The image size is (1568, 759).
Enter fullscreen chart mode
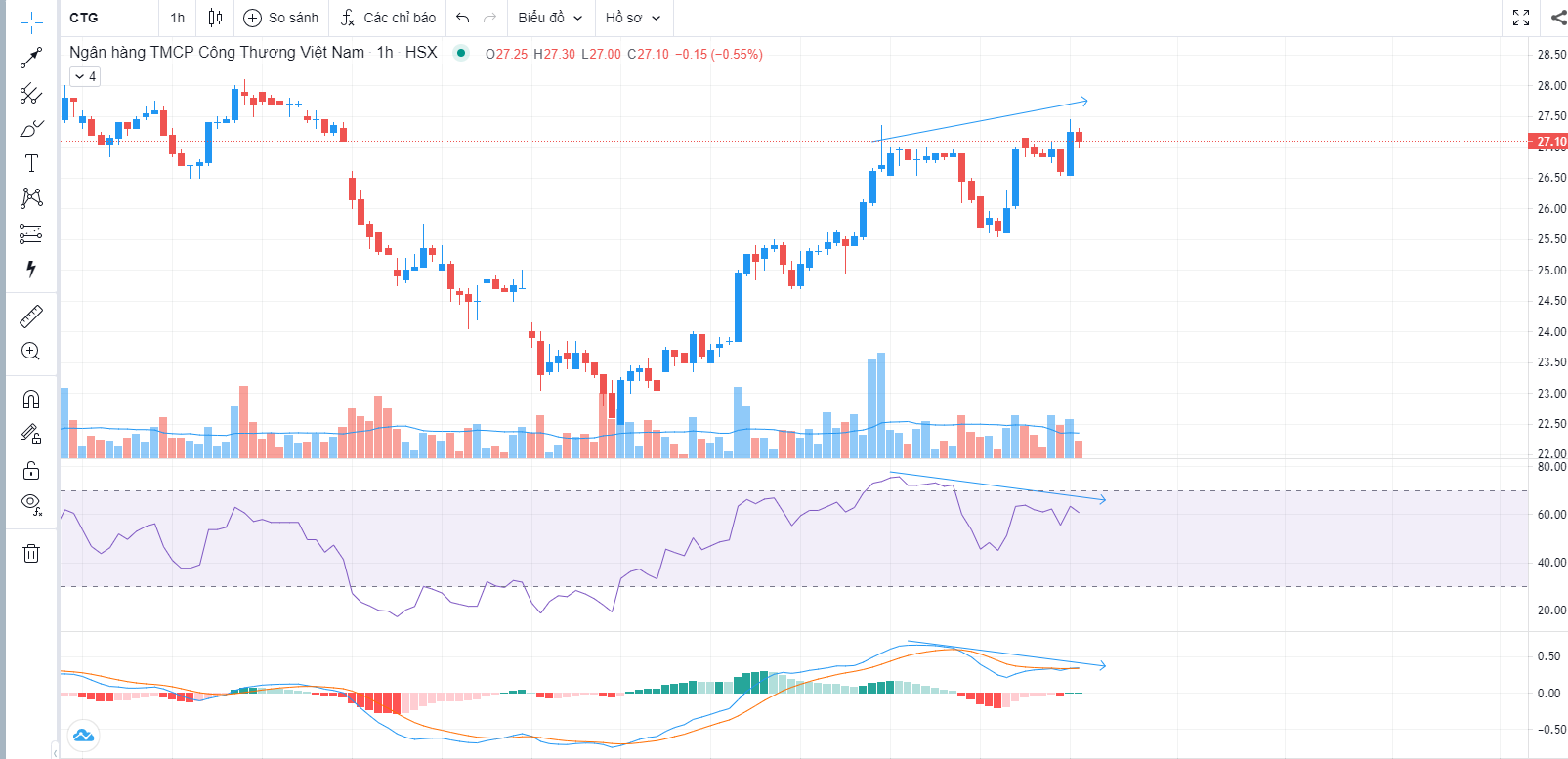(1521, 18)
